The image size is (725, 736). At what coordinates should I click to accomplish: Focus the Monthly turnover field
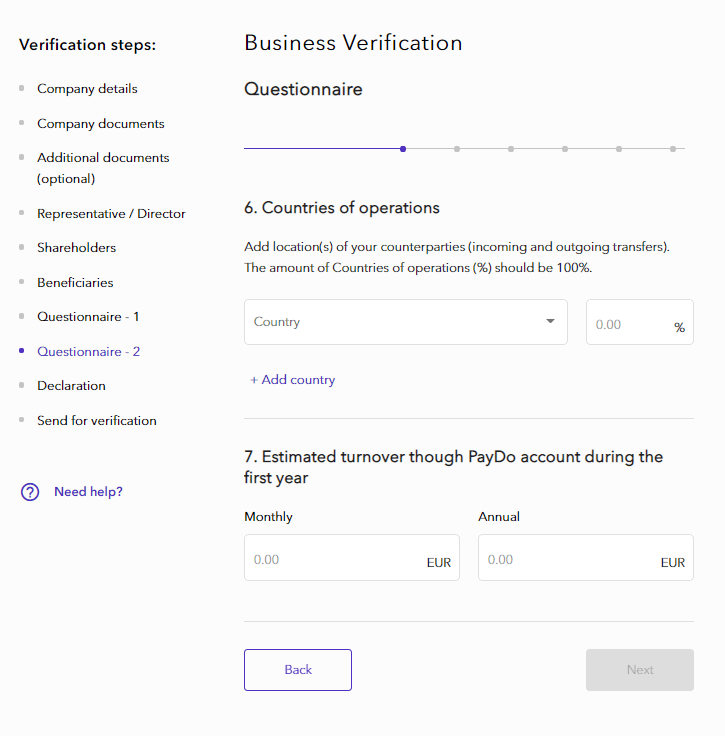coord(338,559)
